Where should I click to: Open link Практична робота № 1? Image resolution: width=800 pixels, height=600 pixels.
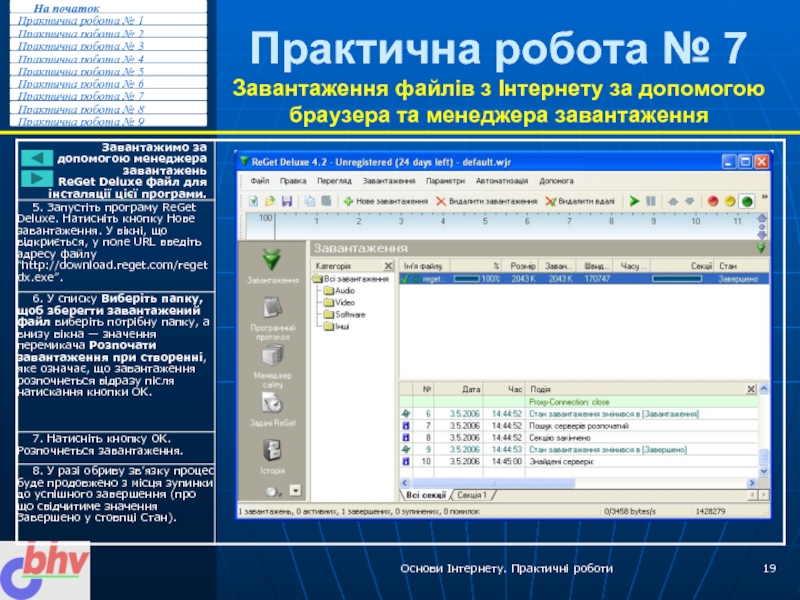81,21
